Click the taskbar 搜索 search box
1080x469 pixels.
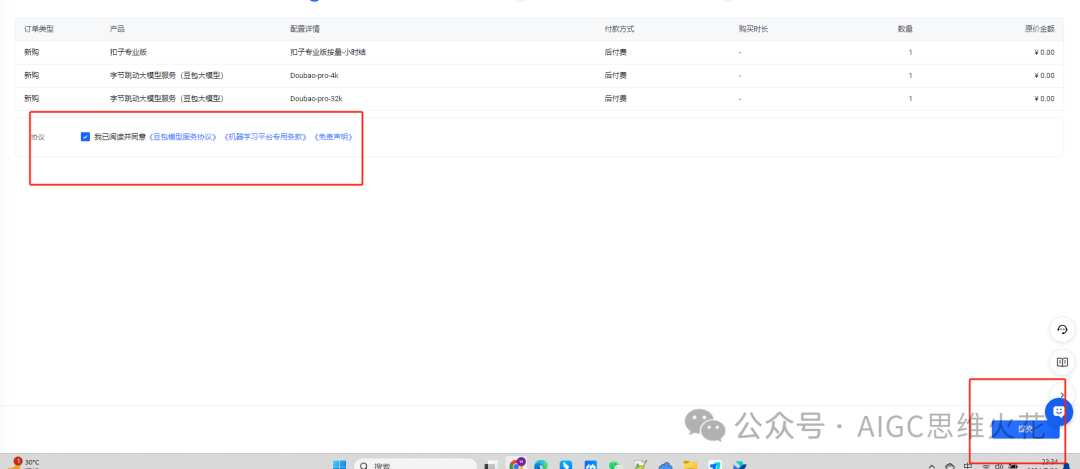(415, 464)
